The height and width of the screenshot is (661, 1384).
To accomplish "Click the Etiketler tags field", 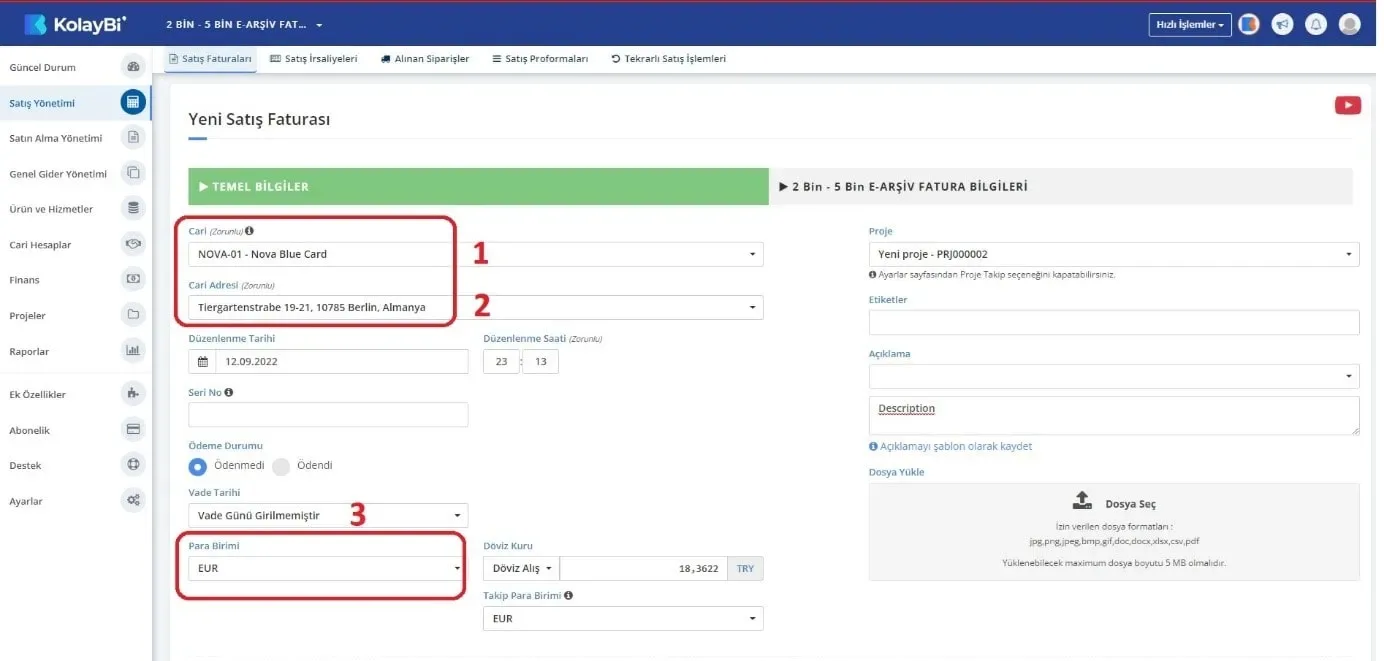I will tap(1114, 322).
